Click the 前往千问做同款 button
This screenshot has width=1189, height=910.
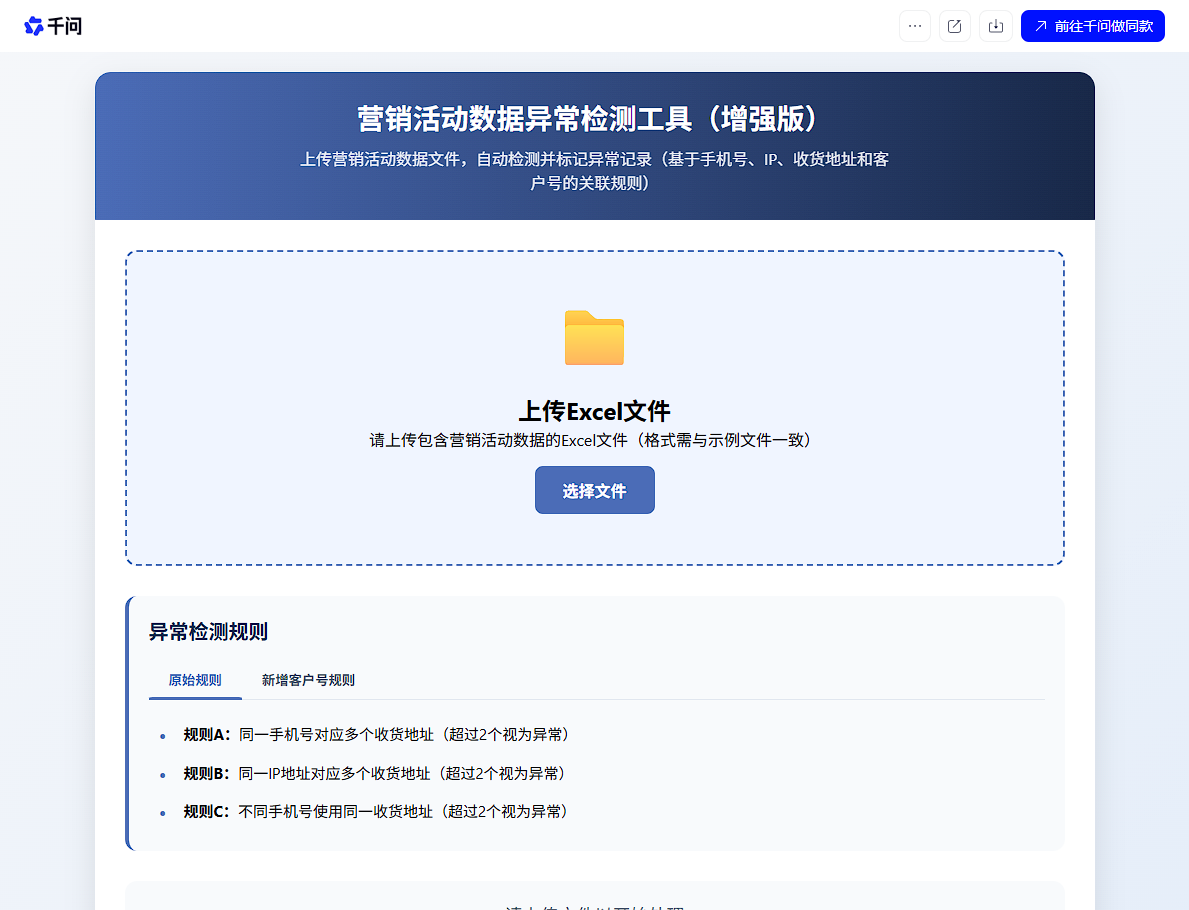click(1093, 27)
